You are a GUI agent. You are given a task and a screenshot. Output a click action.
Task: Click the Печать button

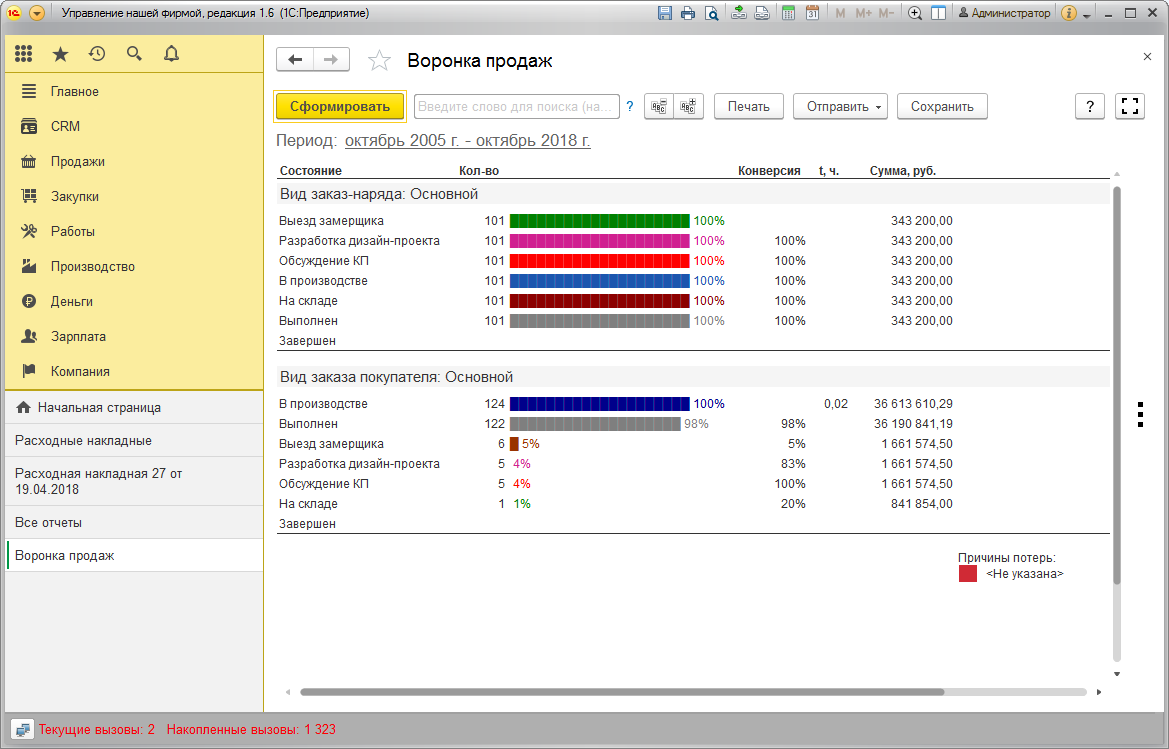tap(749, 107)
